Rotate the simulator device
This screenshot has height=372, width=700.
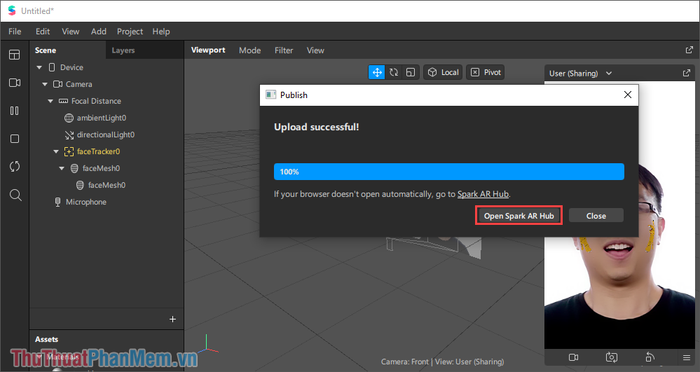(x=650, y=357)
